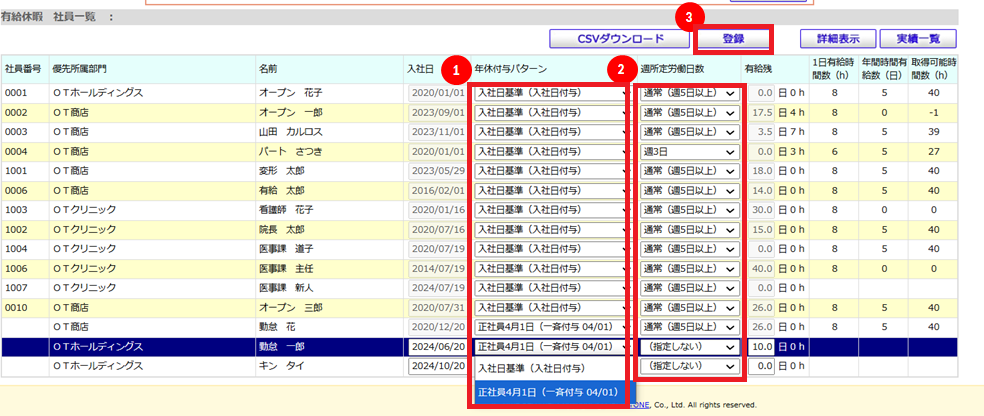Click the 取得可能時間数 value 27
The image size is (984, 416).
coord(932,151)
